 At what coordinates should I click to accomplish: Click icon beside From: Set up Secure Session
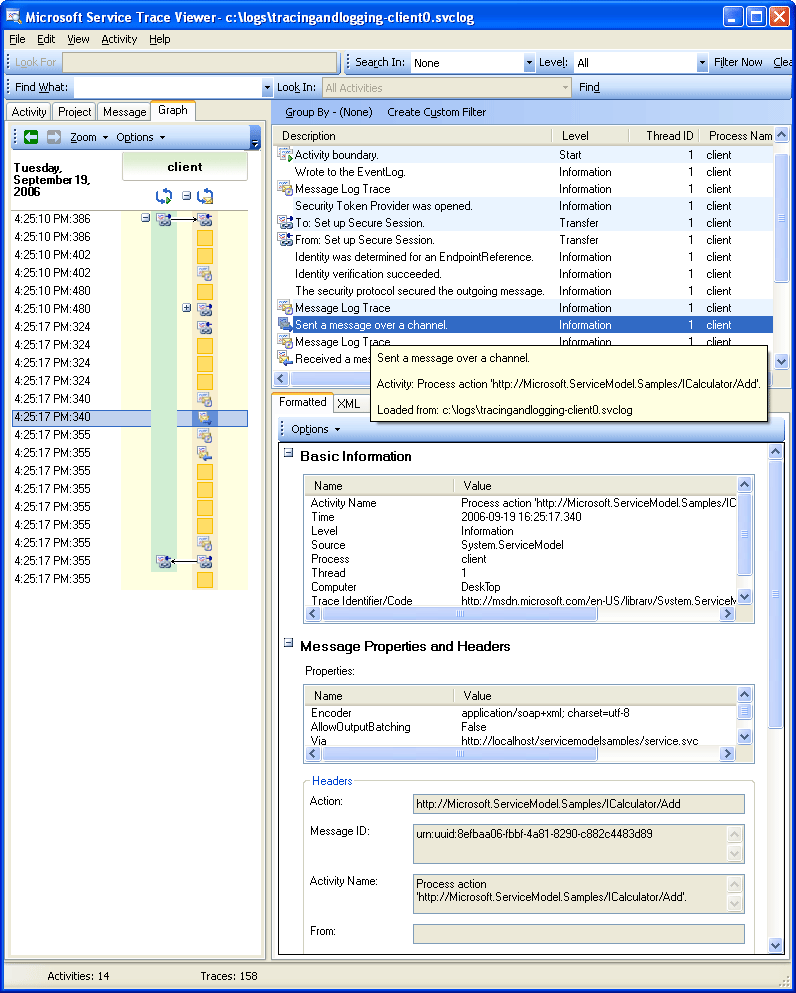284,239
